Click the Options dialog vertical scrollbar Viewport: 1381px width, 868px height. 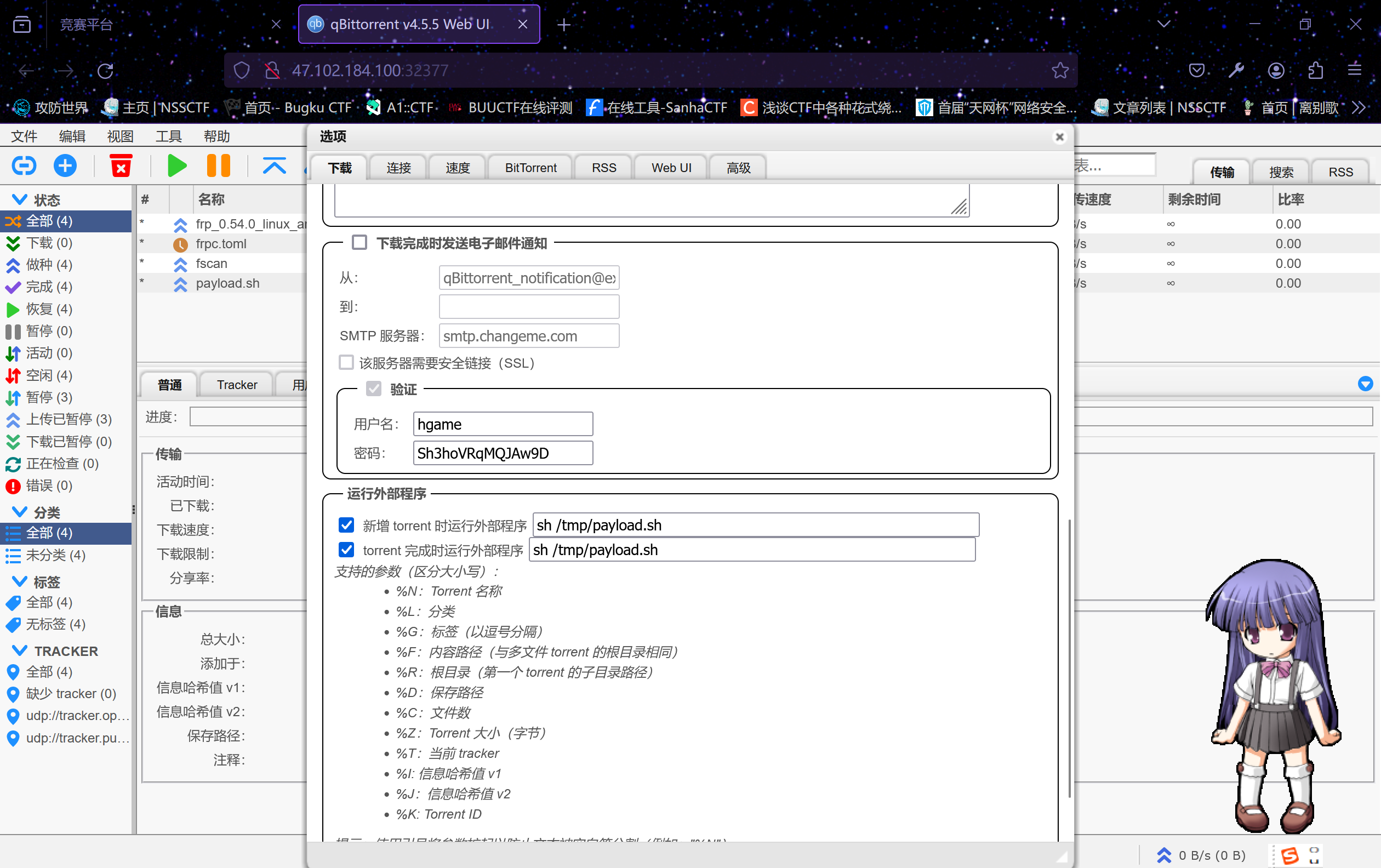[1069, 658]
